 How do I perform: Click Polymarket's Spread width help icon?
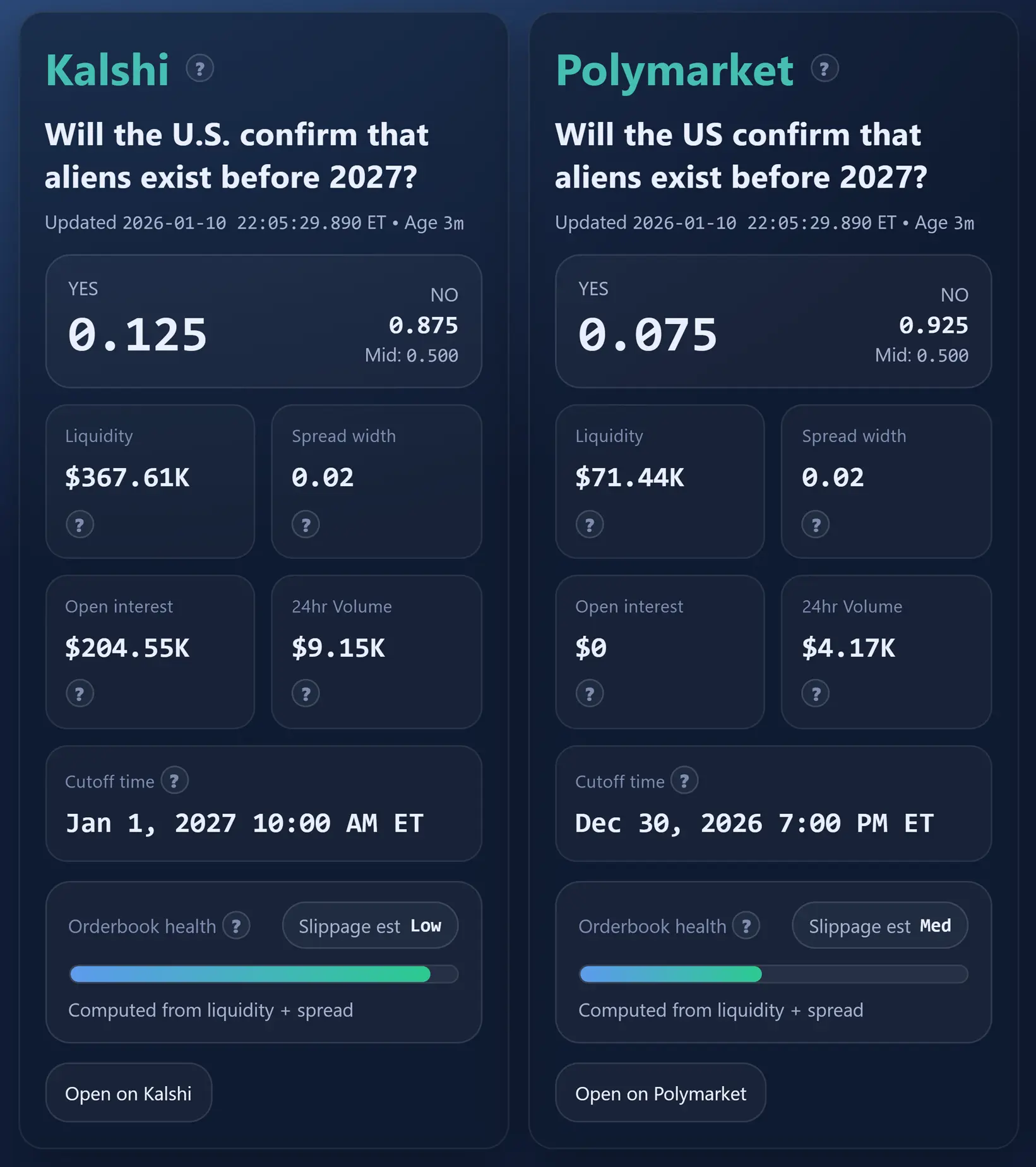(816, 524)
